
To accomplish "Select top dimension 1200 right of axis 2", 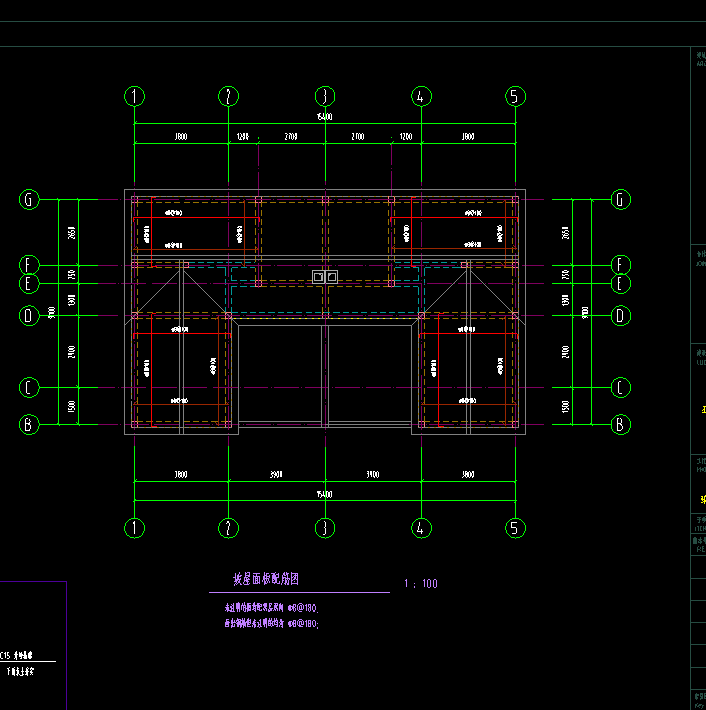I will (243, 136).
